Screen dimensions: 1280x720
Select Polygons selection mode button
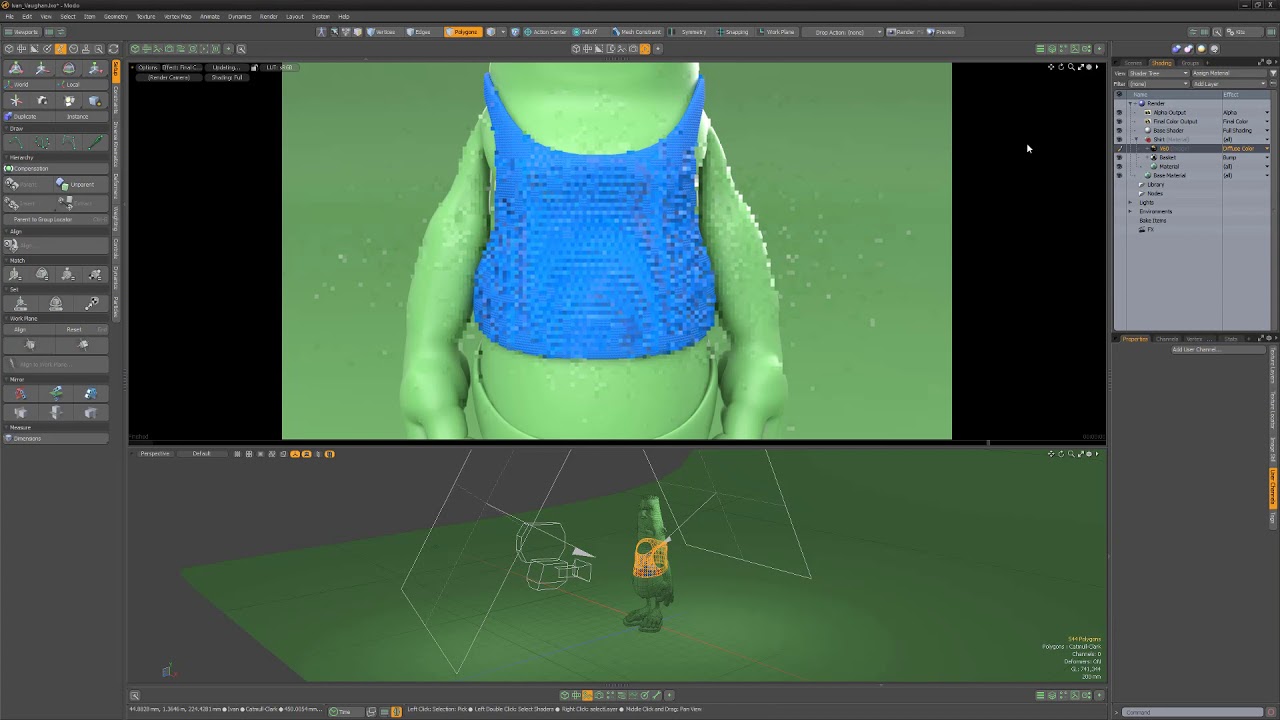pos(463,32)
